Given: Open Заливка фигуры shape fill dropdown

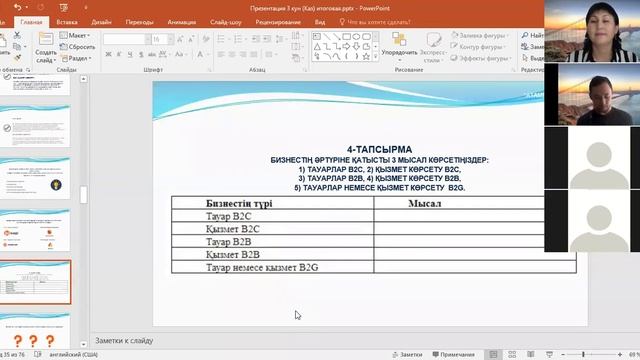Looking at the screenshot, I should (480, 36).
